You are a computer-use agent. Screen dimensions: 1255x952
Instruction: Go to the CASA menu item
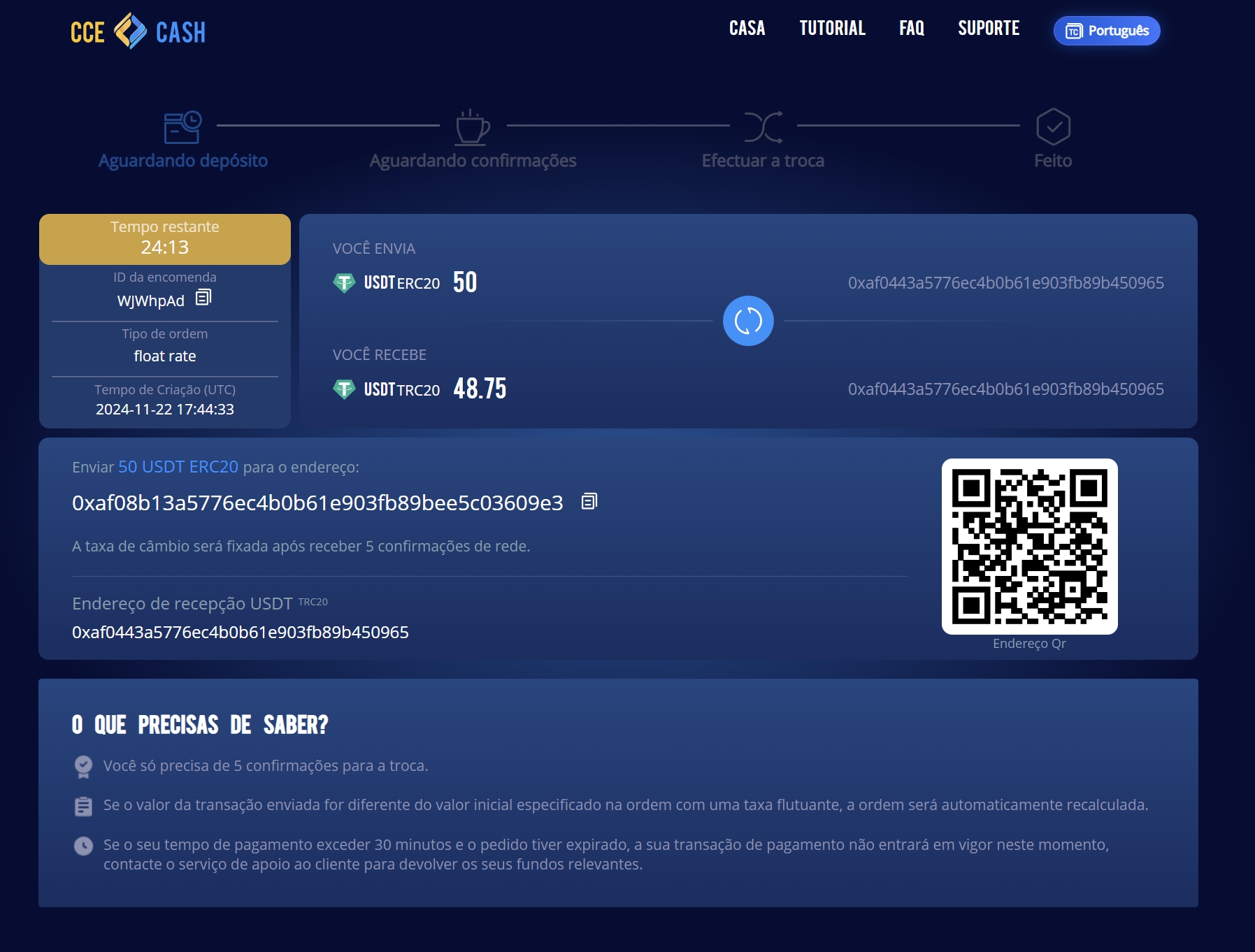(x=747, y=28)
